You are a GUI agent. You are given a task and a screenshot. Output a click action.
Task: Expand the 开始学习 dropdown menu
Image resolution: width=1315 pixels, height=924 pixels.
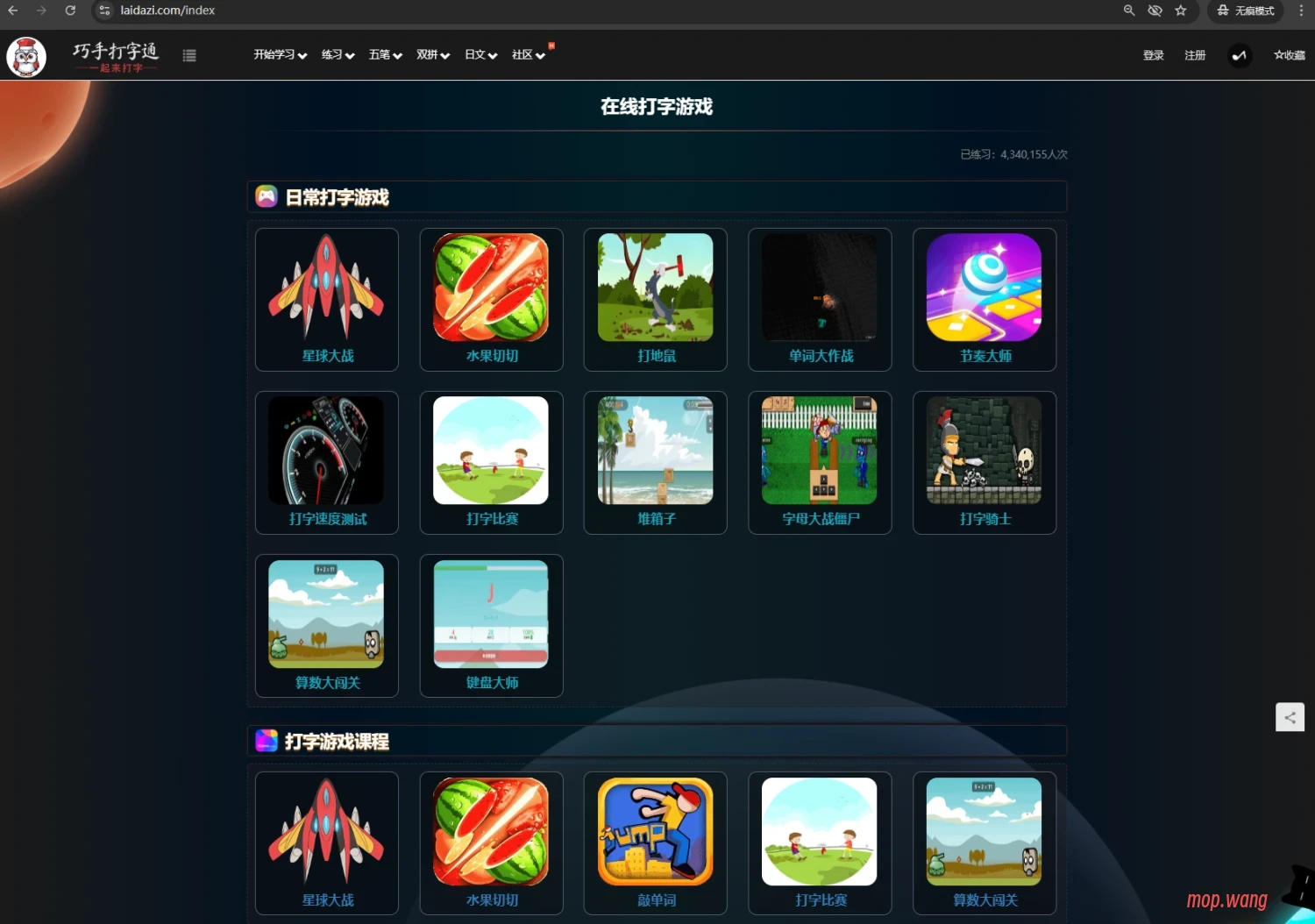coord(280,55)
